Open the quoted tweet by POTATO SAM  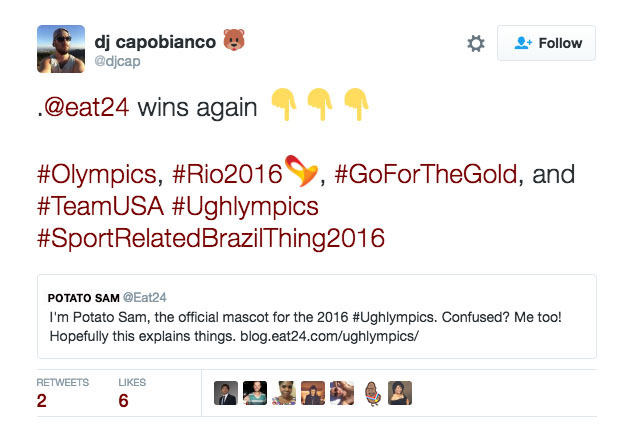click(x=317, y=317)
